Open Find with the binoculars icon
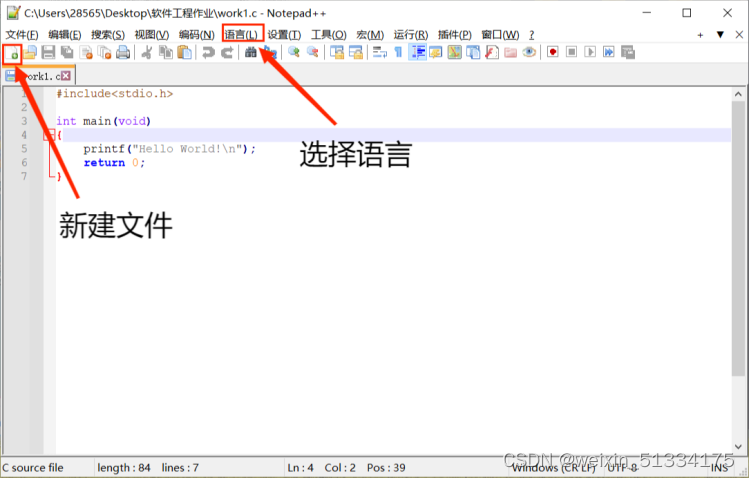This screenshot has height=479, width=750. (251, 52)
